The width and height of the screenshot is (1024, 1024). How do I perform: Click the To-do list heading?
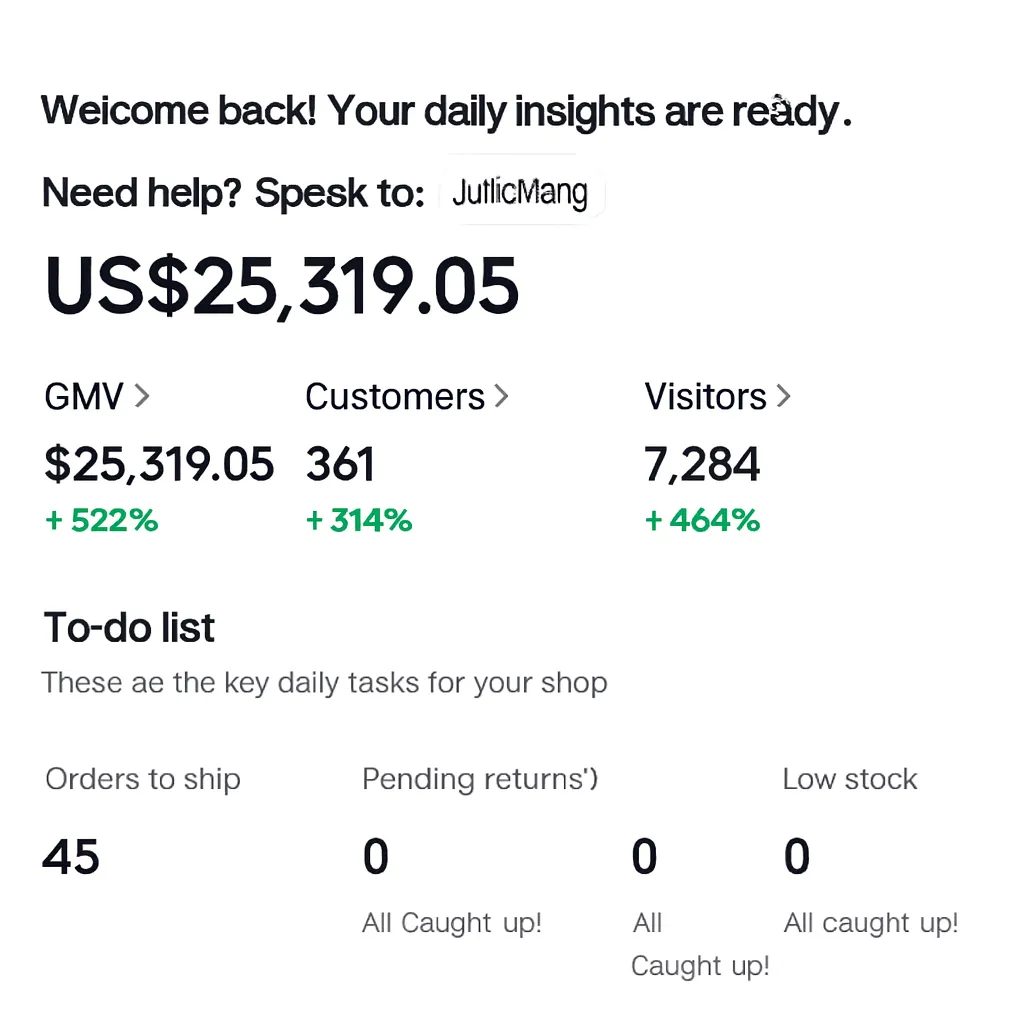point(129,628)
